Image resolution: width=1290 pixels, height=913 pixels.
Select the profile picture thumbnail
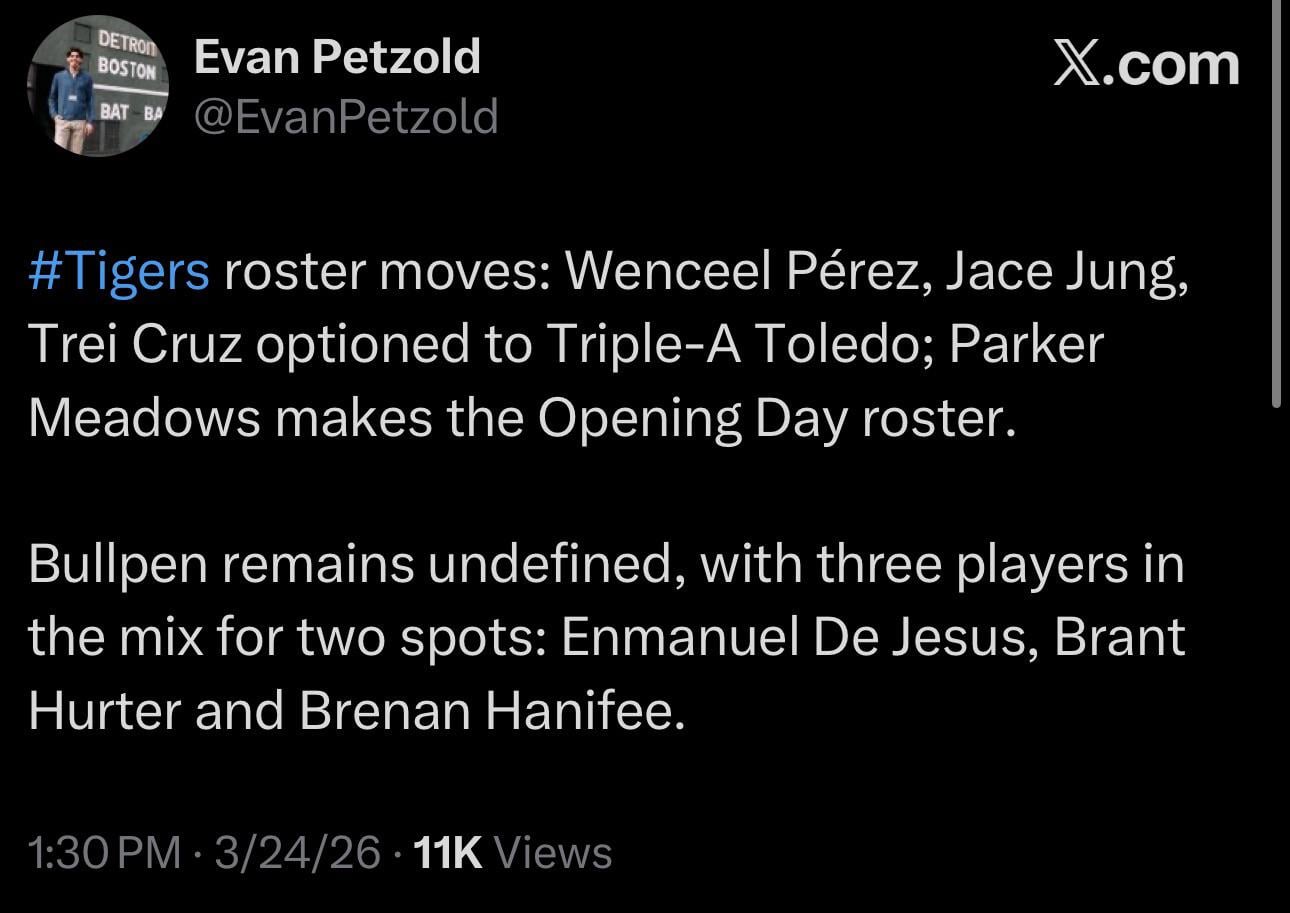[95, 85]
